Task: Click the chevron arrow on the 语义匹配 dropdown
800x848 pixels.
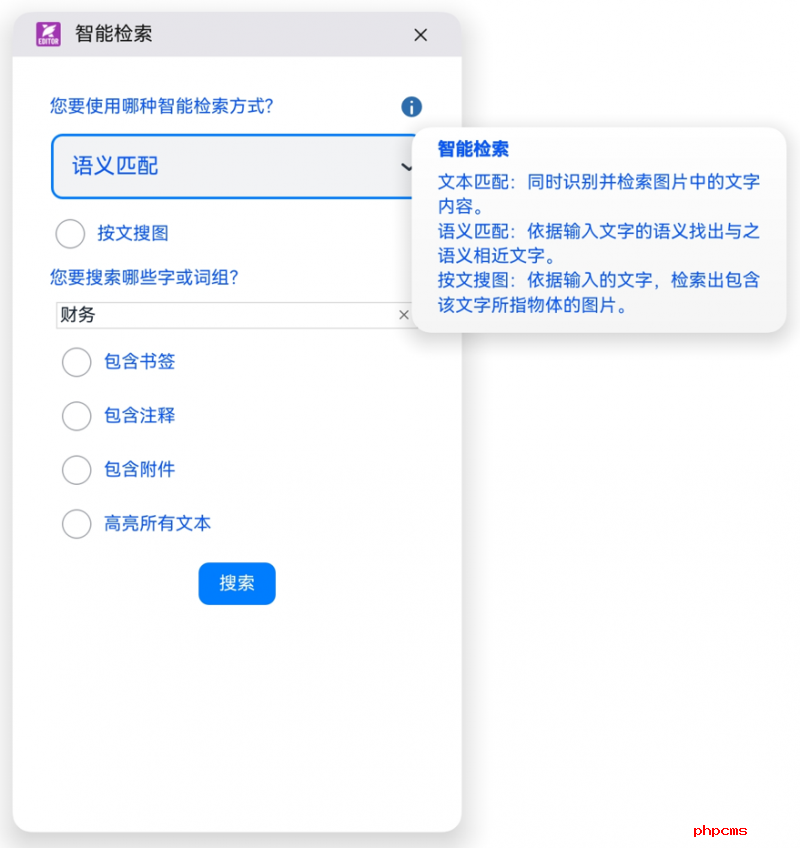Action: coord(406,167)
